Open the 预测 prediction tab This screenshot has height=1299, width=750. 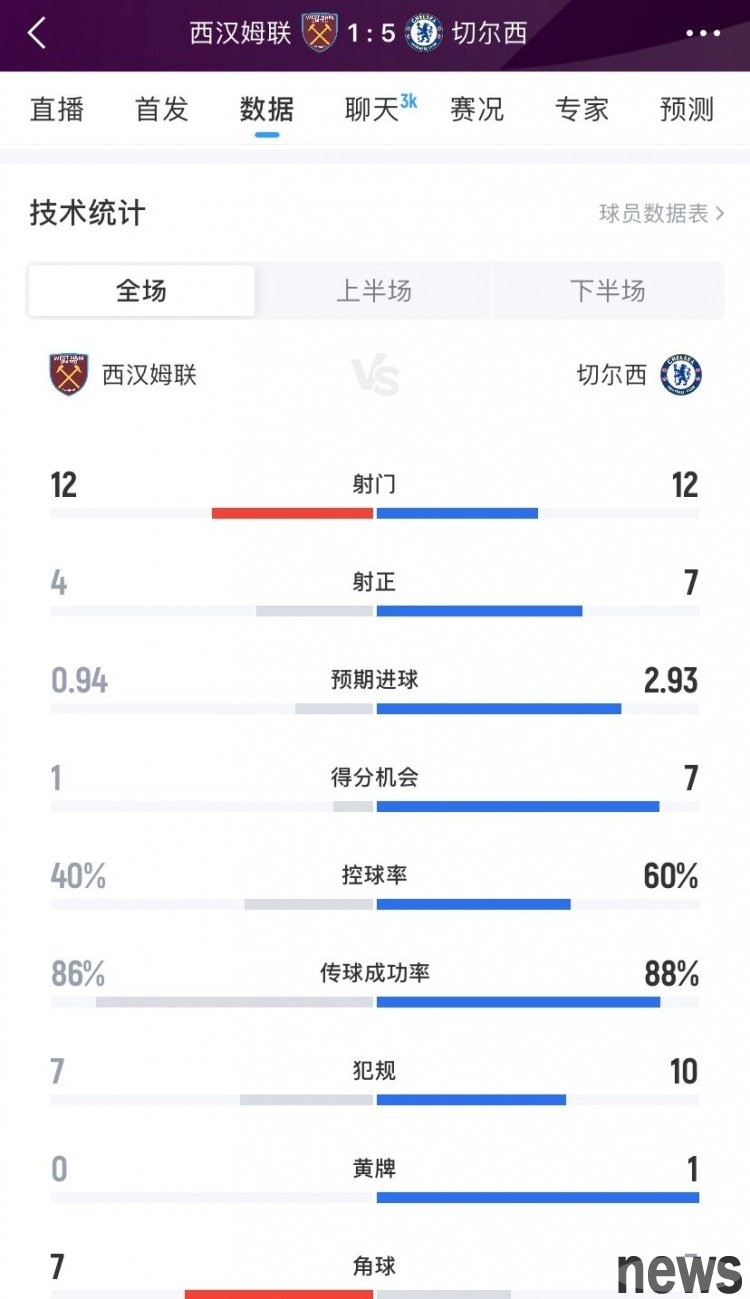(687, 110)
